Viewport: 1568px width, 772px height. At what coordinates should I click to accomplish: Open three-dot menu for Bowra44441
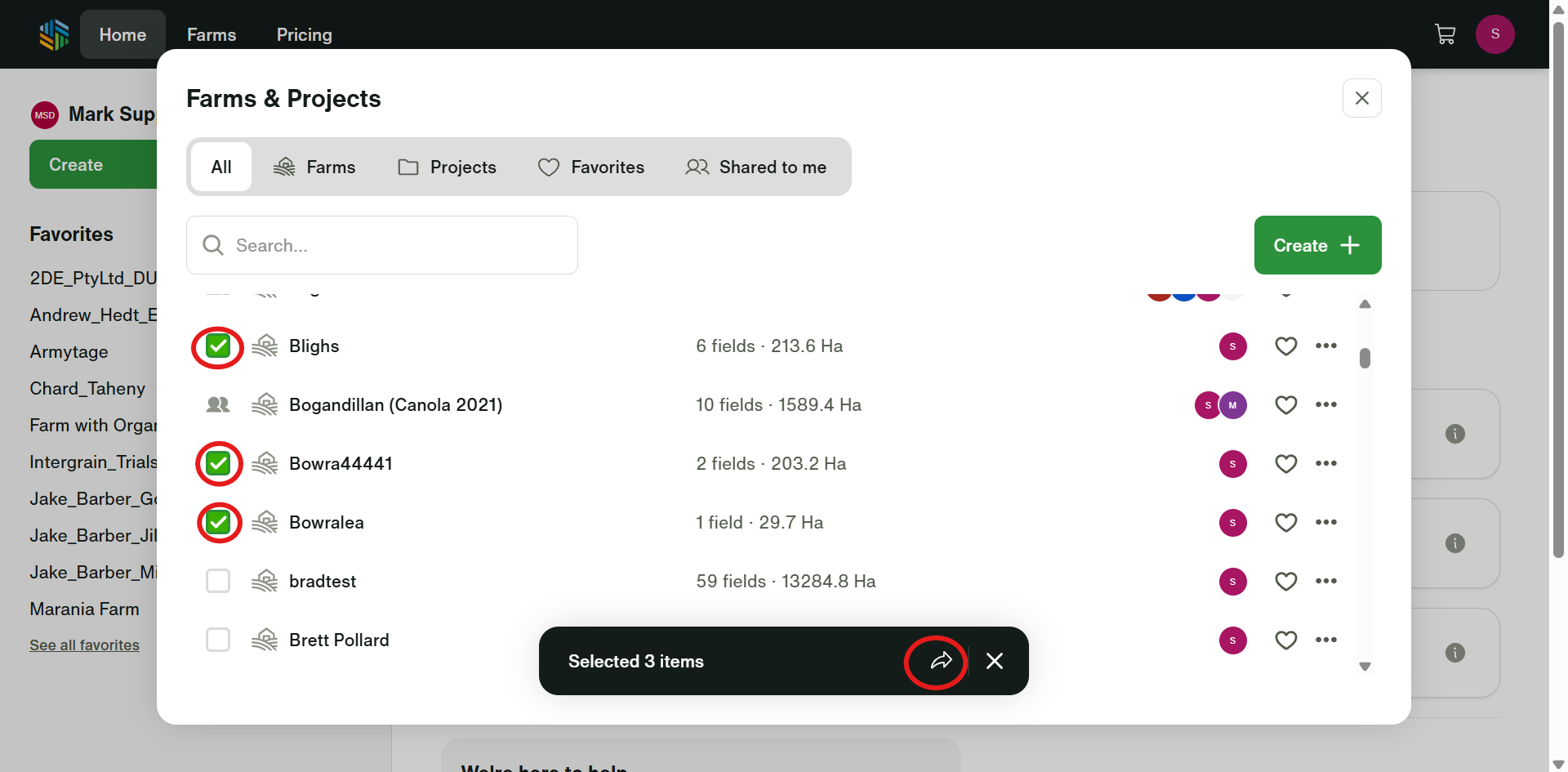[x=1325, y=464]
